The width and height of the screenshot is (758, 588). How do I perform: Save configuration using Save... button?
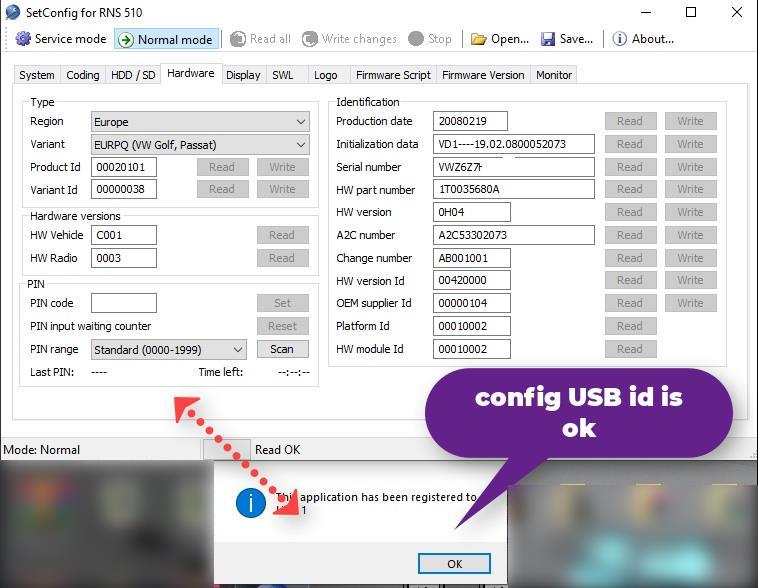pos(567,39)
